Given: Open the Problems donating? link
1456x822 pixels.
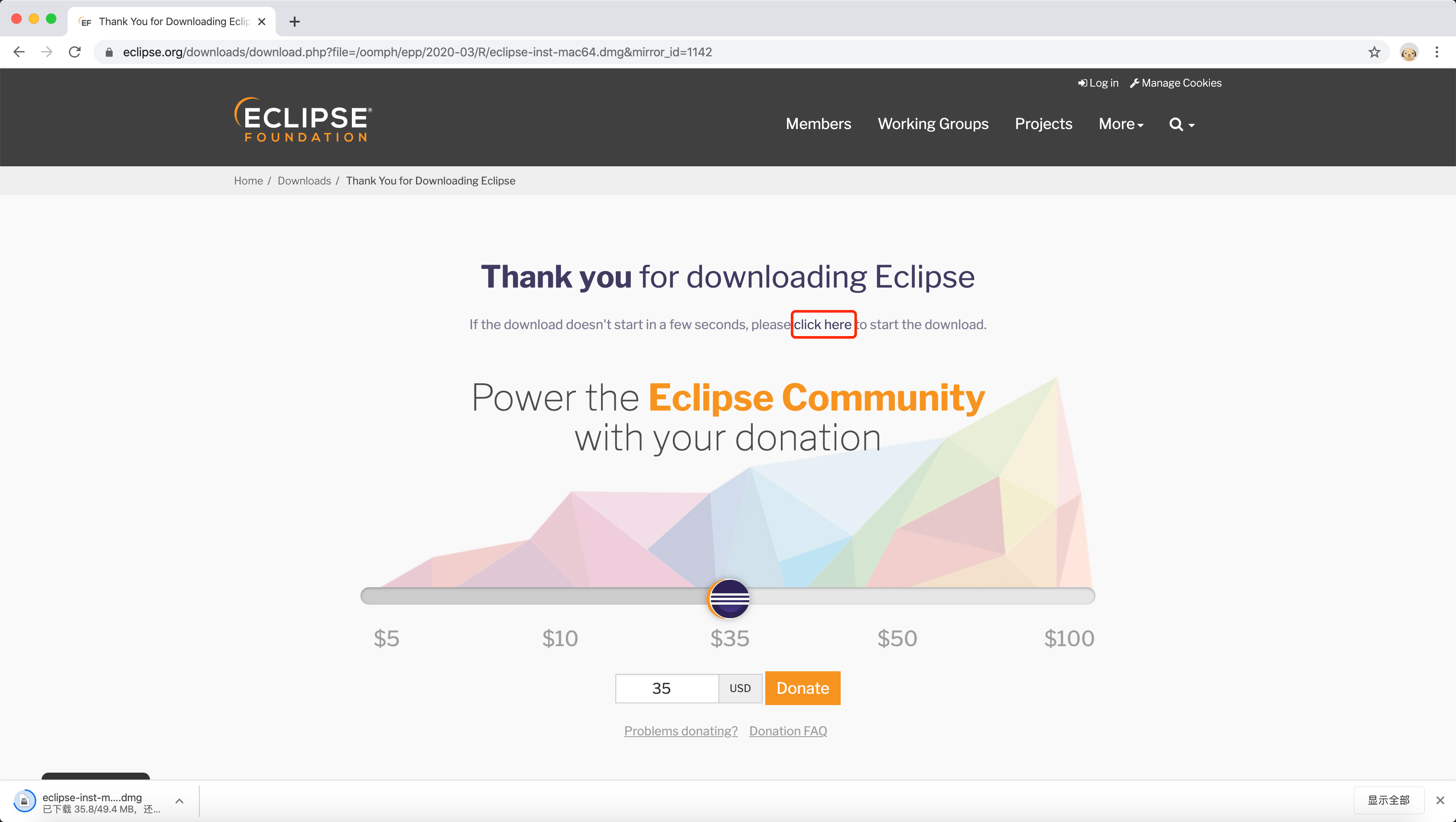Looking at the screenshot, I should pos(680,731).
